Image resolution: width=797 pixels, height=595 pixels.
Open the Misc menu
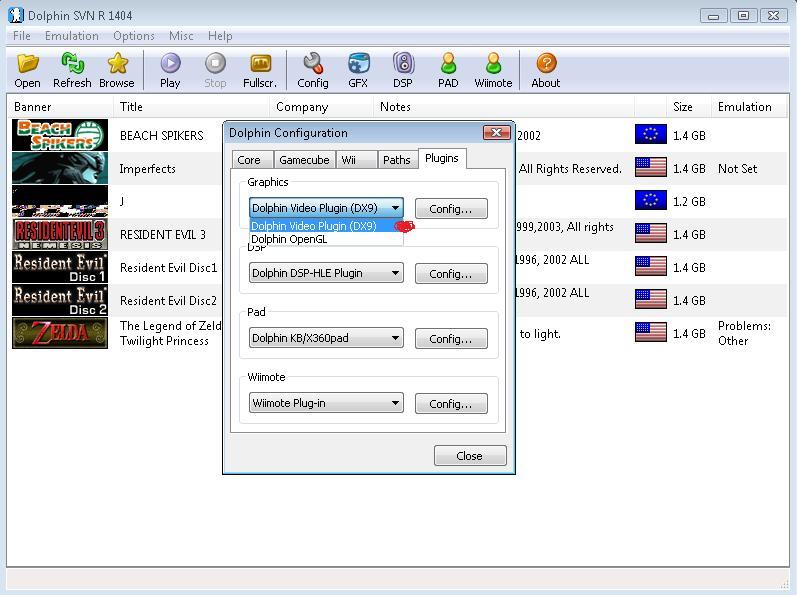pyautogui.click(x=181, y=36)
